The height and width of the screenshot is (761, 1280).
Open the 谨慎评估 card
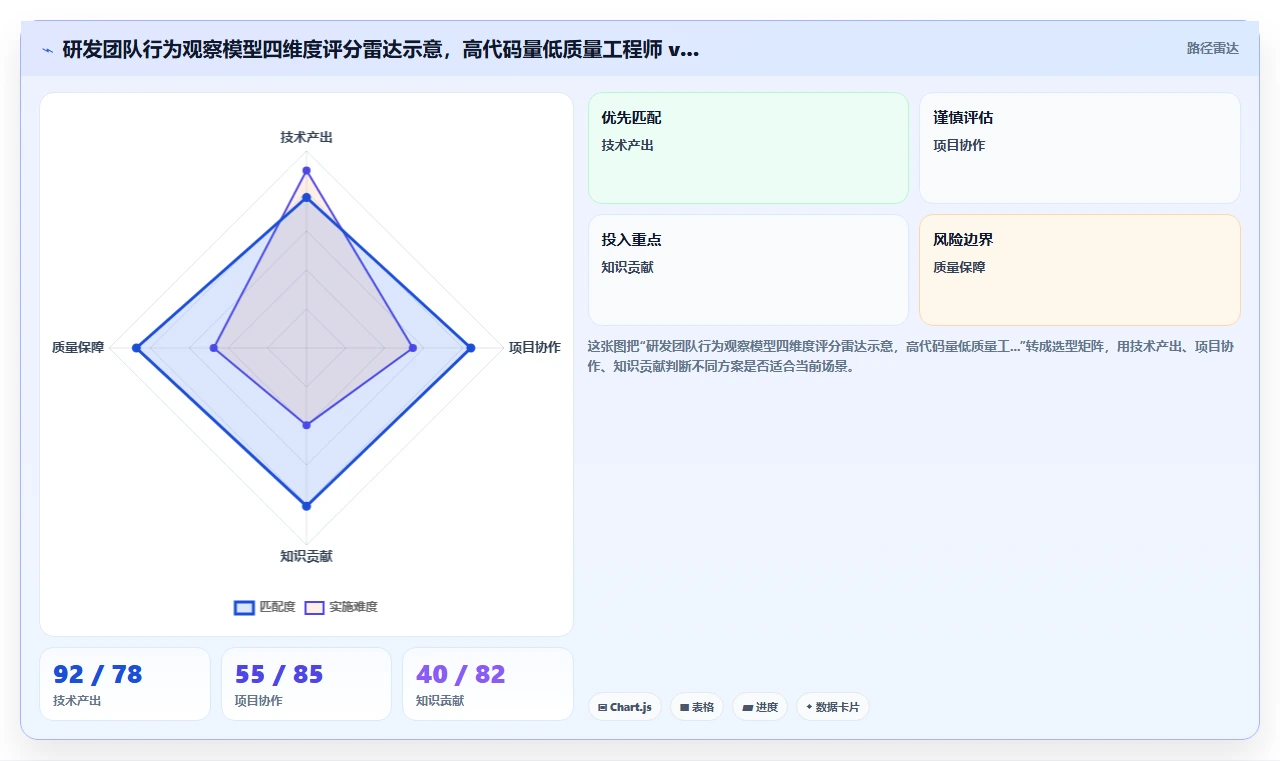tap(1080, 148)
